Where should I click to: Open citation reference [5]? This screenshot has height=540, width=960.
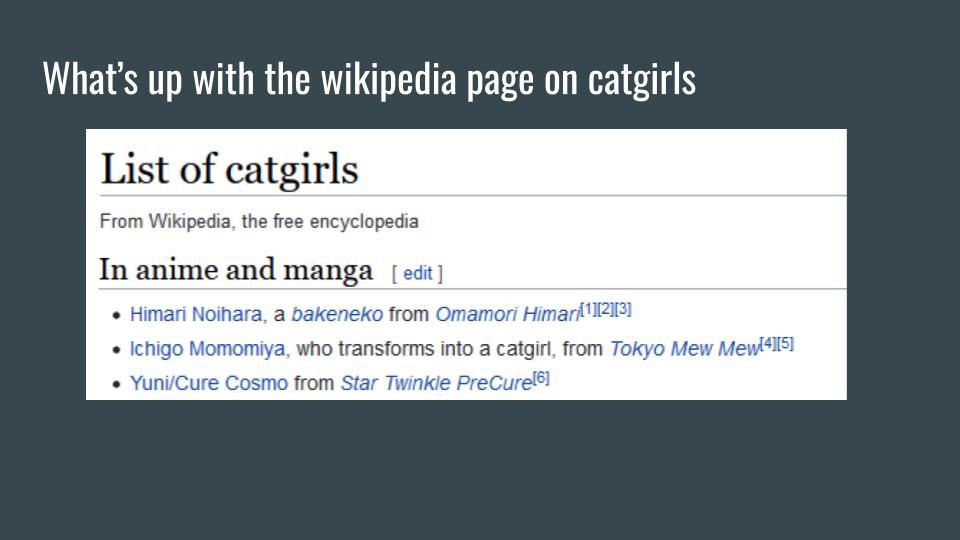click(x=785, y=343)
